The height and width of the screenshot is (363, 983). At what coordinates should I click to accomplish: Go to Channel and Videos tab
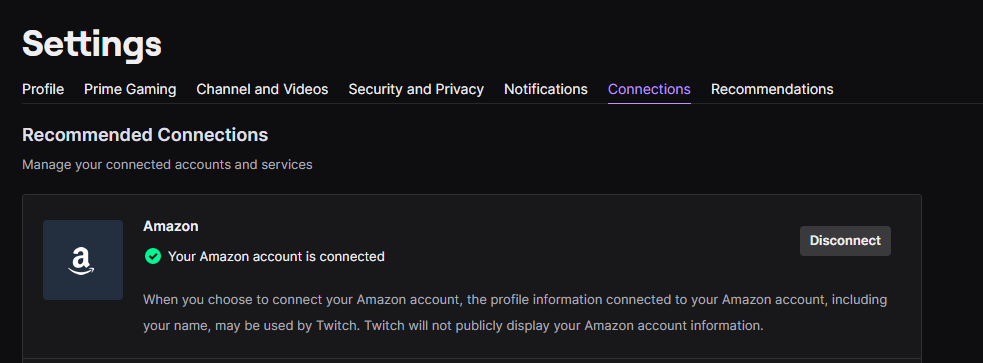click(262, 90)
